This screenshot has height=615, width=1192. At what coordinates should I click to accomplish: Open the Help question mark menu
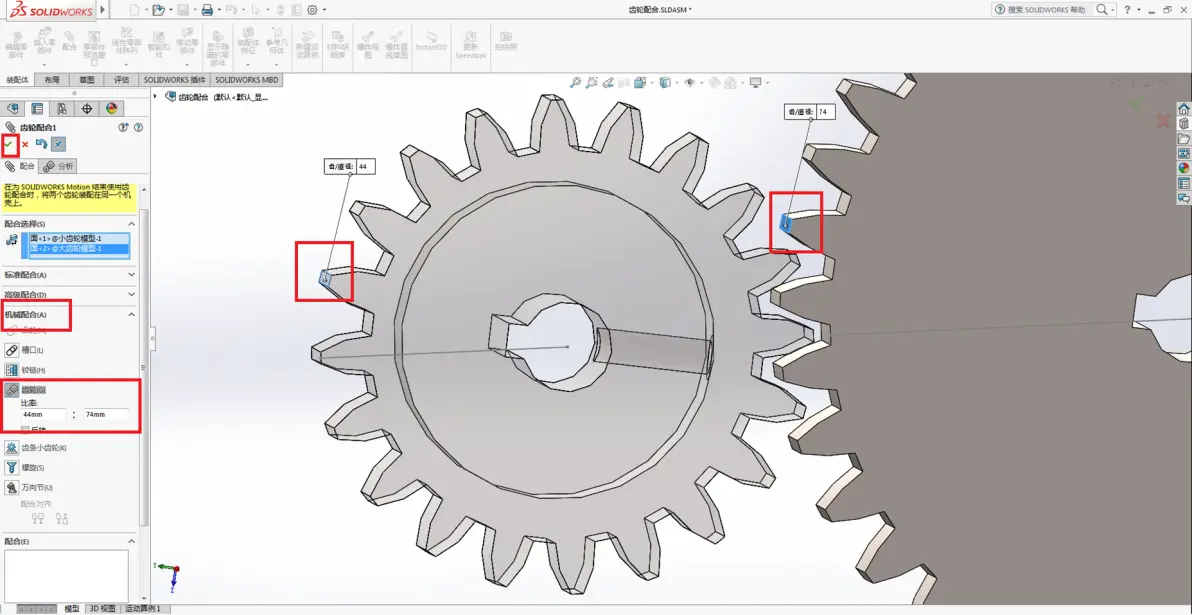(1127, 10)
